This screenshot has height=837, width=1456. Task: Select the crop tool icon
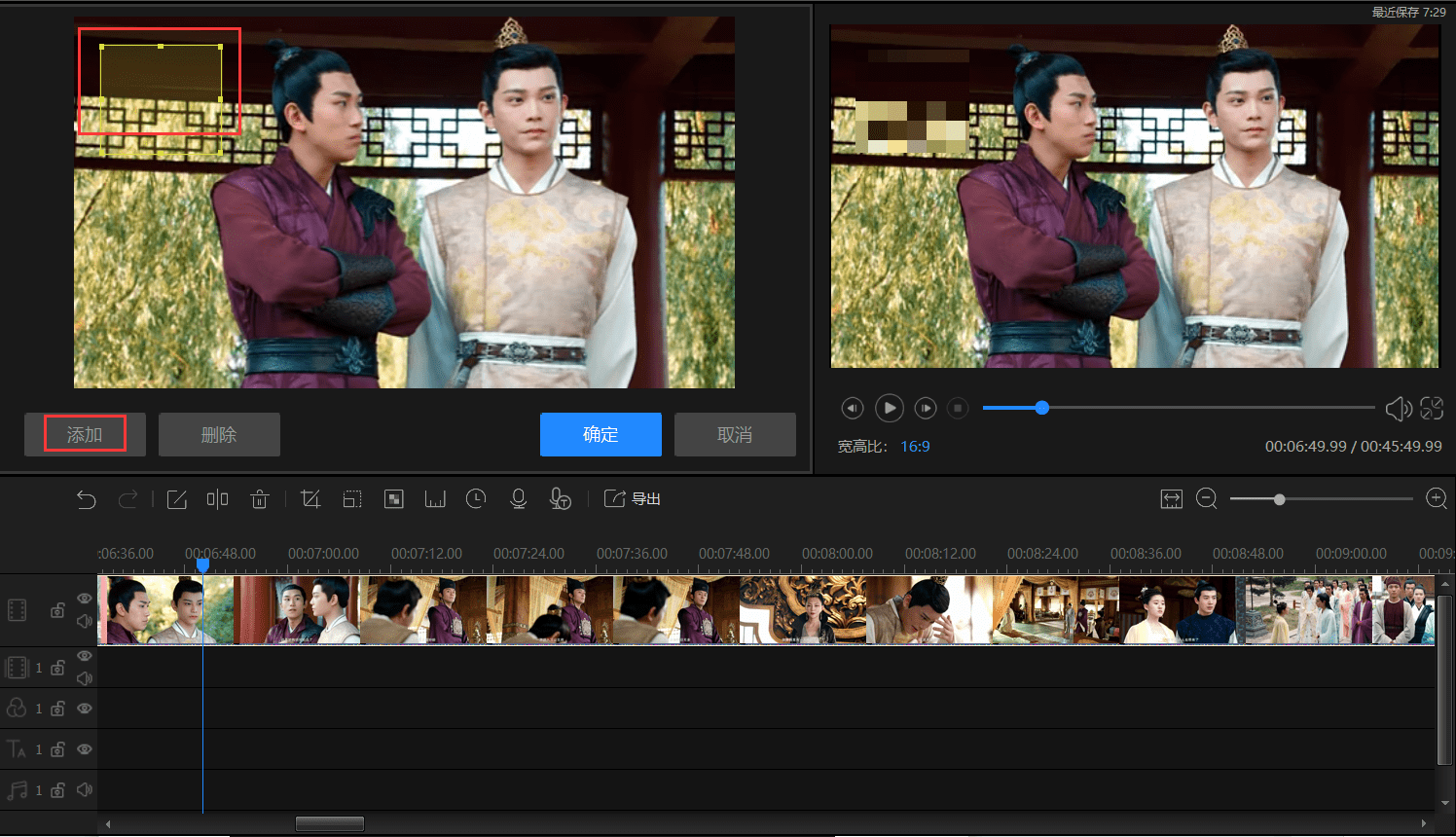tap(310, 499)
